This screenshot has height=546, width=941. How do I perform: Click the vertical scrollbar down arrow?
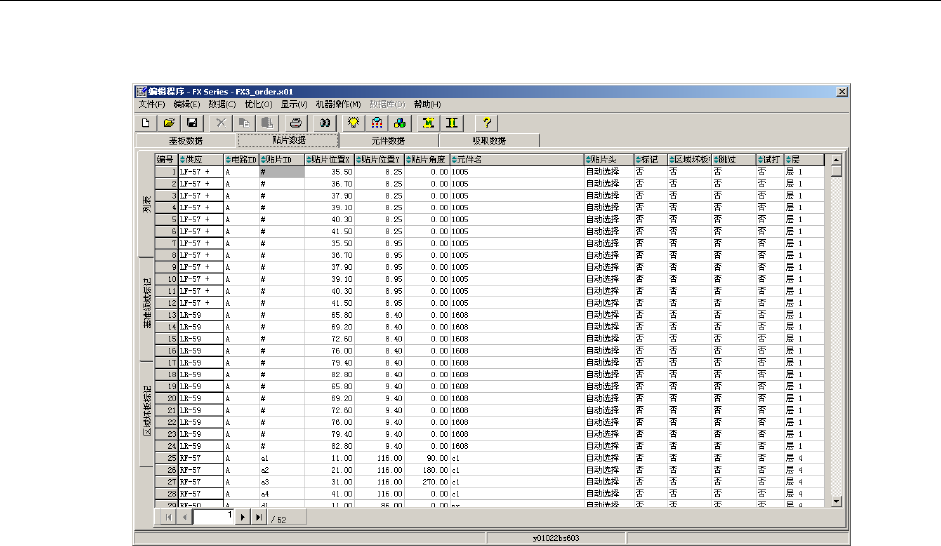click(x=836, y=501)
